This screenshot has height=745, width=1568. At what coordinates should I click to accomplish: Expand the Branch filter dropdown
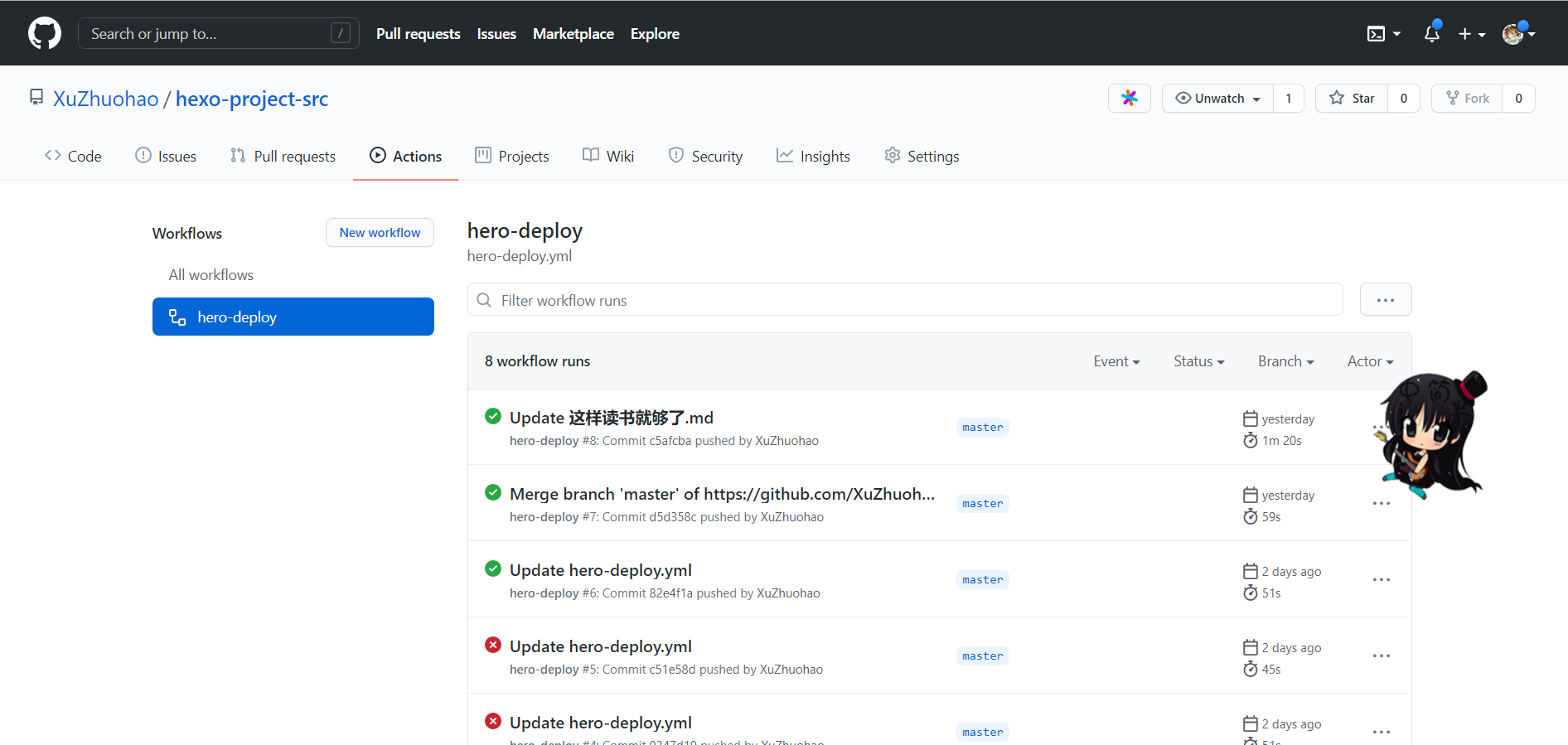coord(1286,361)
